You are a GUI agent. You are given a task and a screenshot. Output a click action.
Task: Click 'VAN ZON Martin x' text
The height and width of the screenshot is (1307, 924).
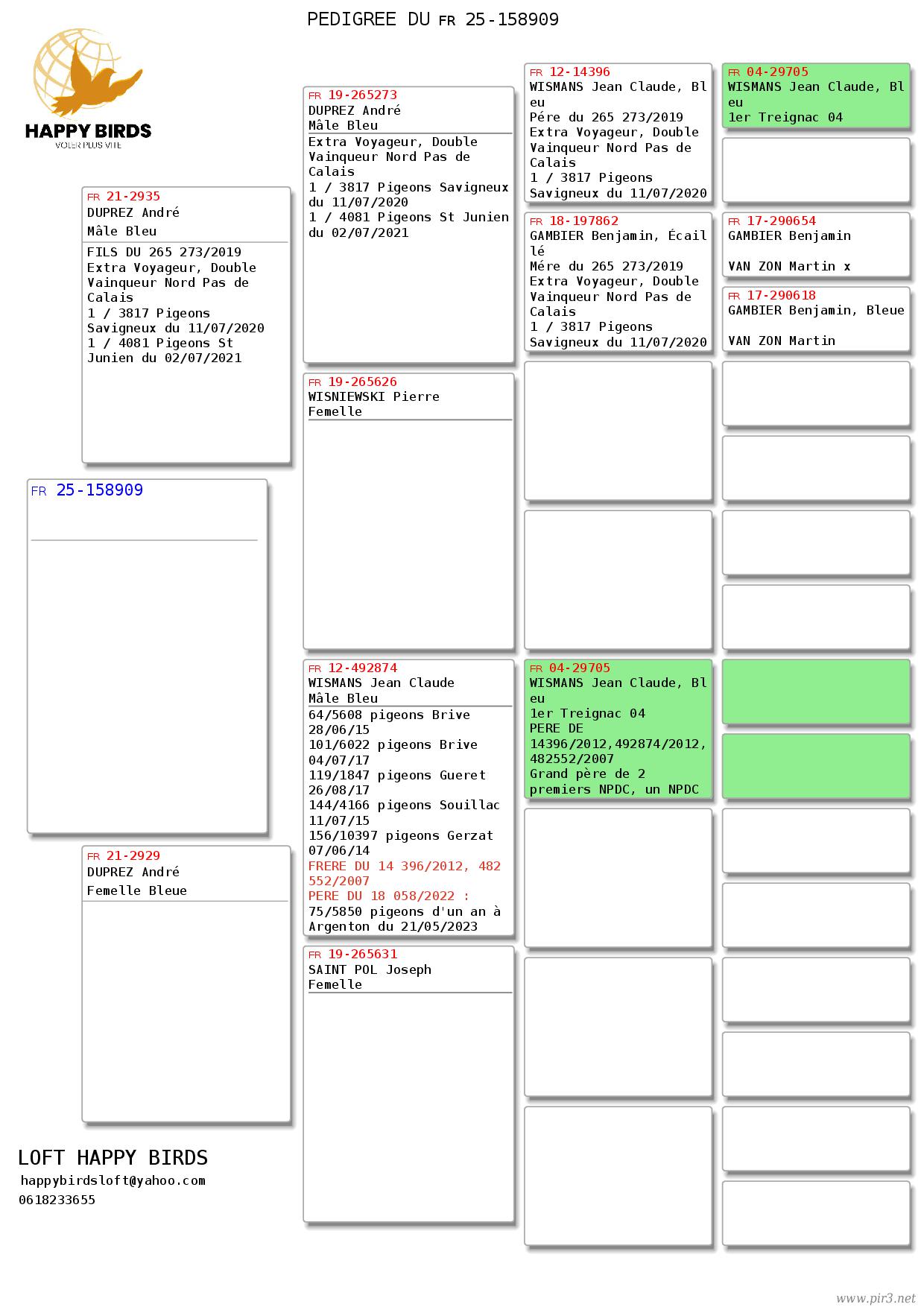[789, 266]
